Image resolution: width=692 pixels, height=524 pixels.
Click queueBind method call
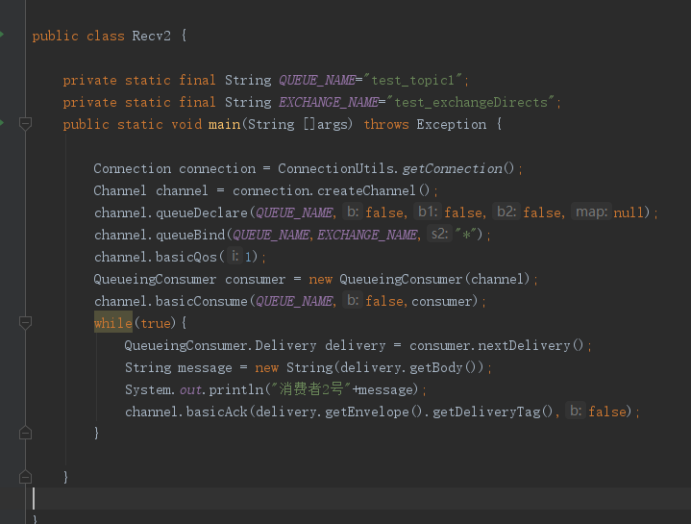[190, 235]
